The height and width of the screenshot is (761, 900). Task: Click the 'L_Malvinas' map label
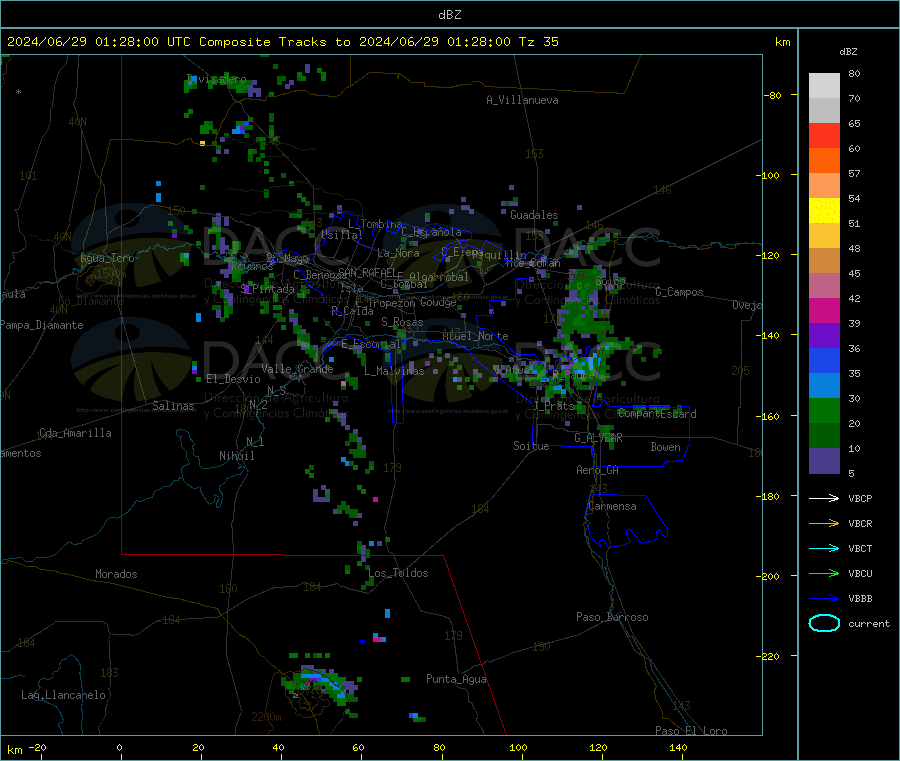(394, 371)
